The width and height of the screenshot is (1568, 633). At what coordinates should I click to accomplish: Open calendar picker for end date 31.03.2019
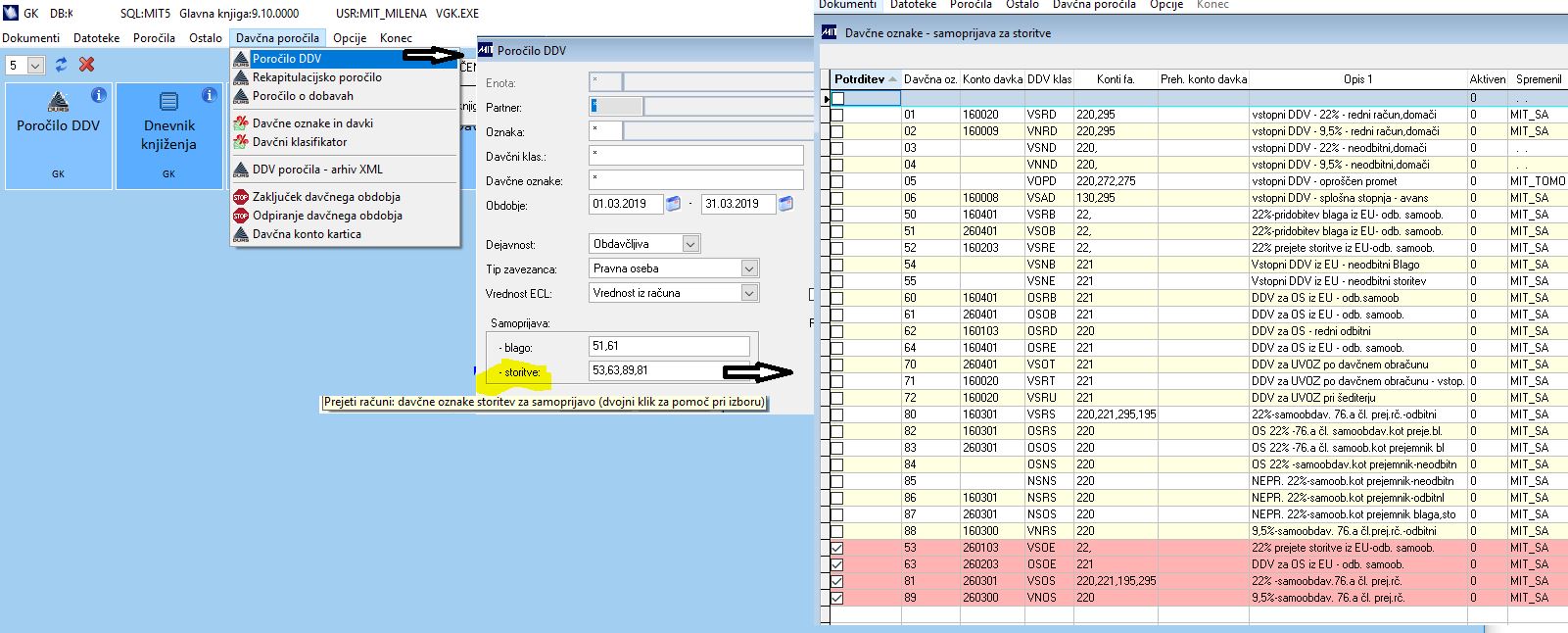coord(785,204)
